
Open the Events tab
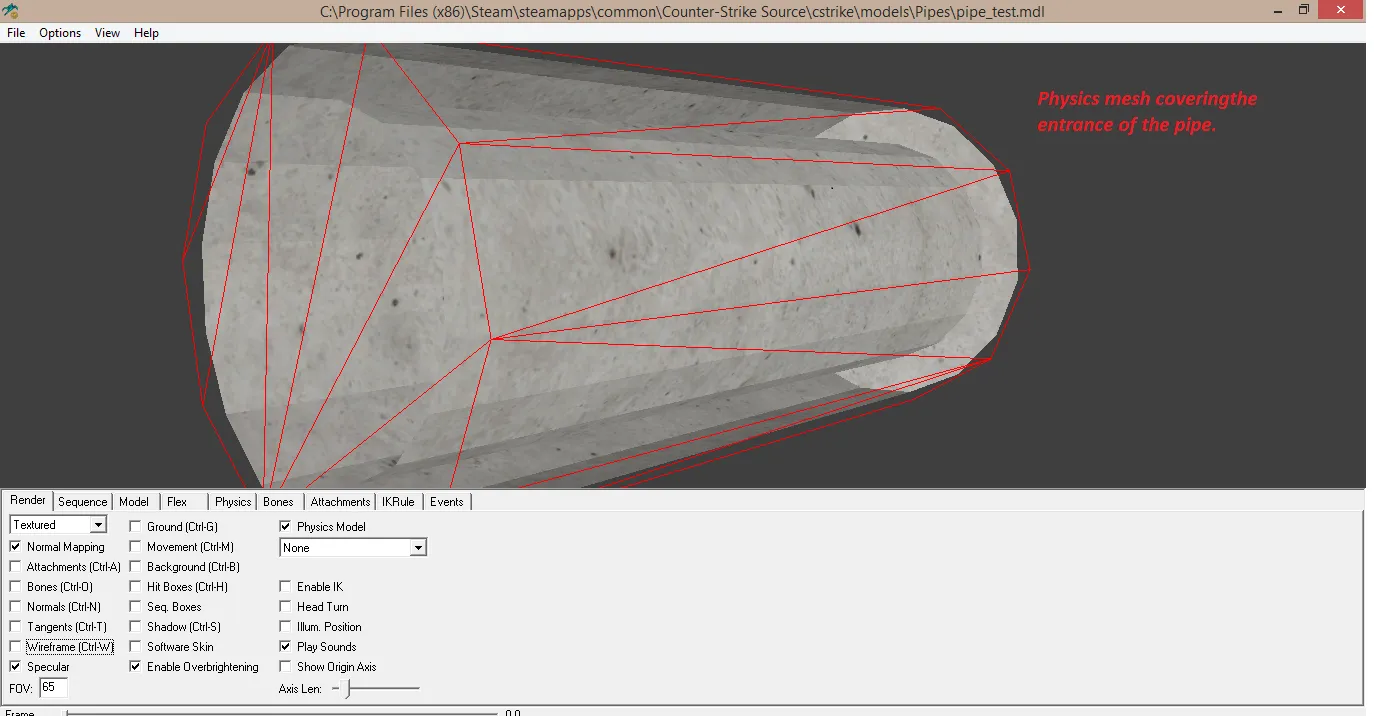(x=446, y=502)
